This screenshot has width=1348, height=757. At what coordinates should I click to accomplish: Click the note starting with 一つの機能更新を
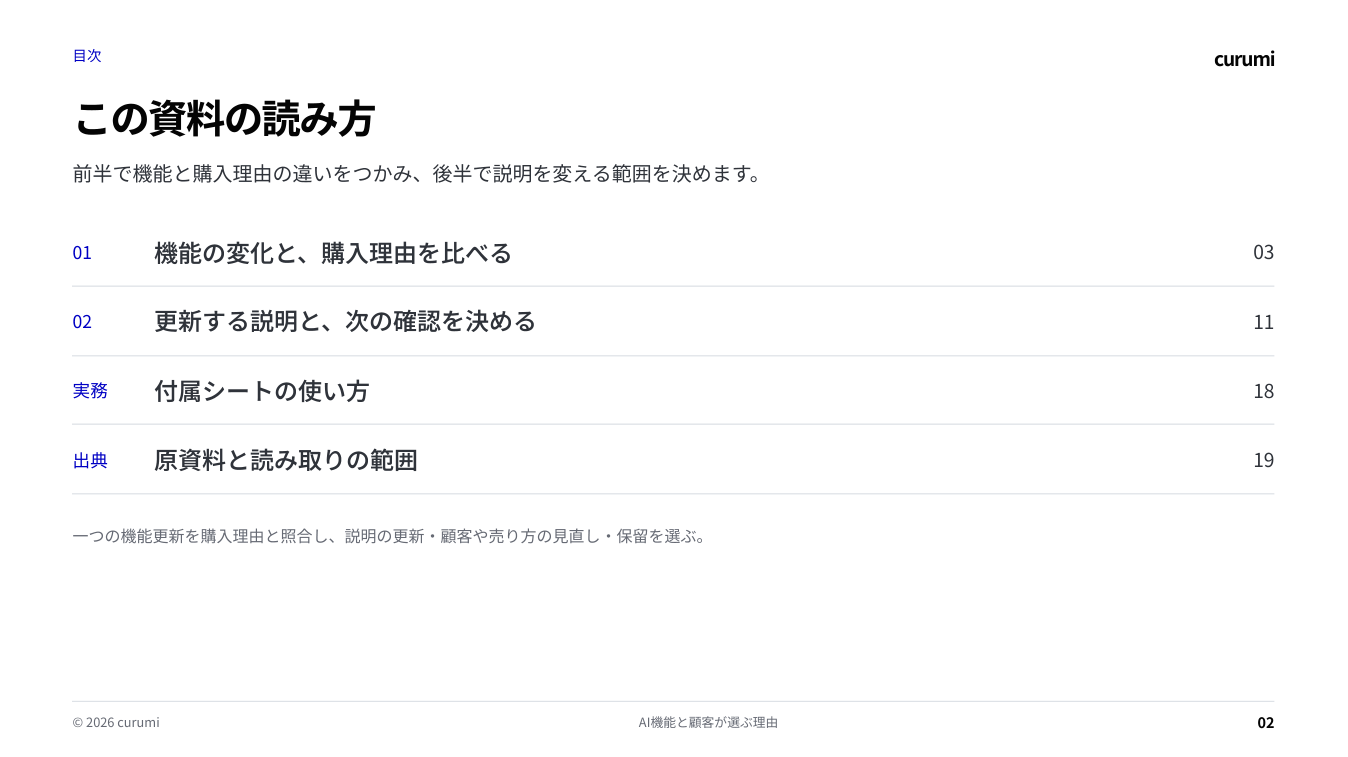click(390, 536)
